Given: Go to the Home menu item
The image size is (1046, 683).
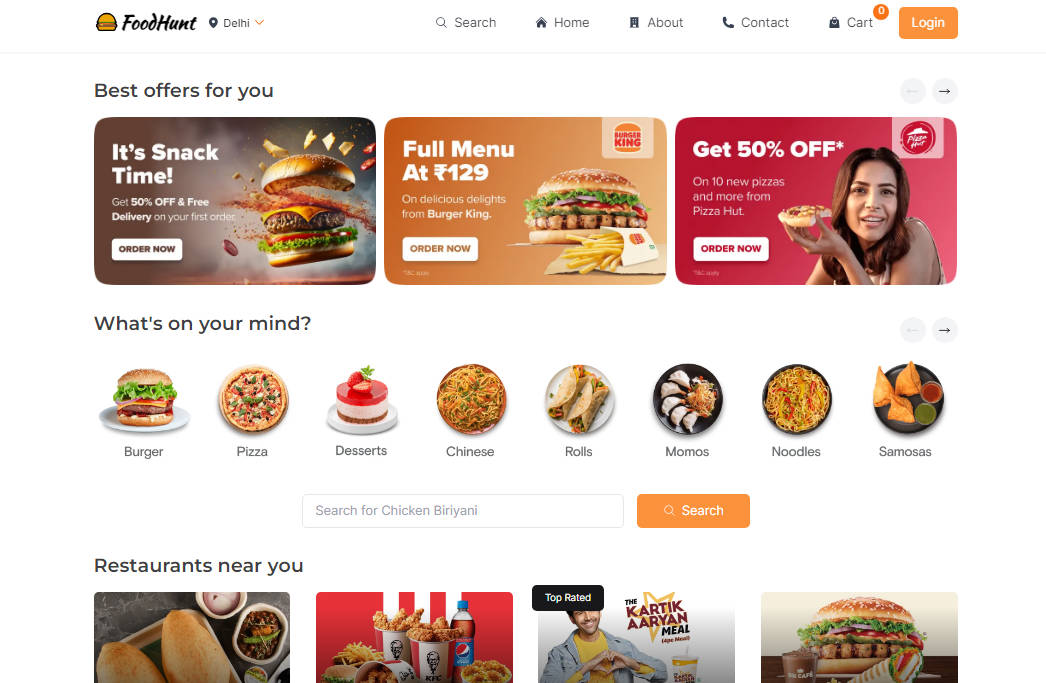Looking at the screenshot, I should [x=562, y=23].
